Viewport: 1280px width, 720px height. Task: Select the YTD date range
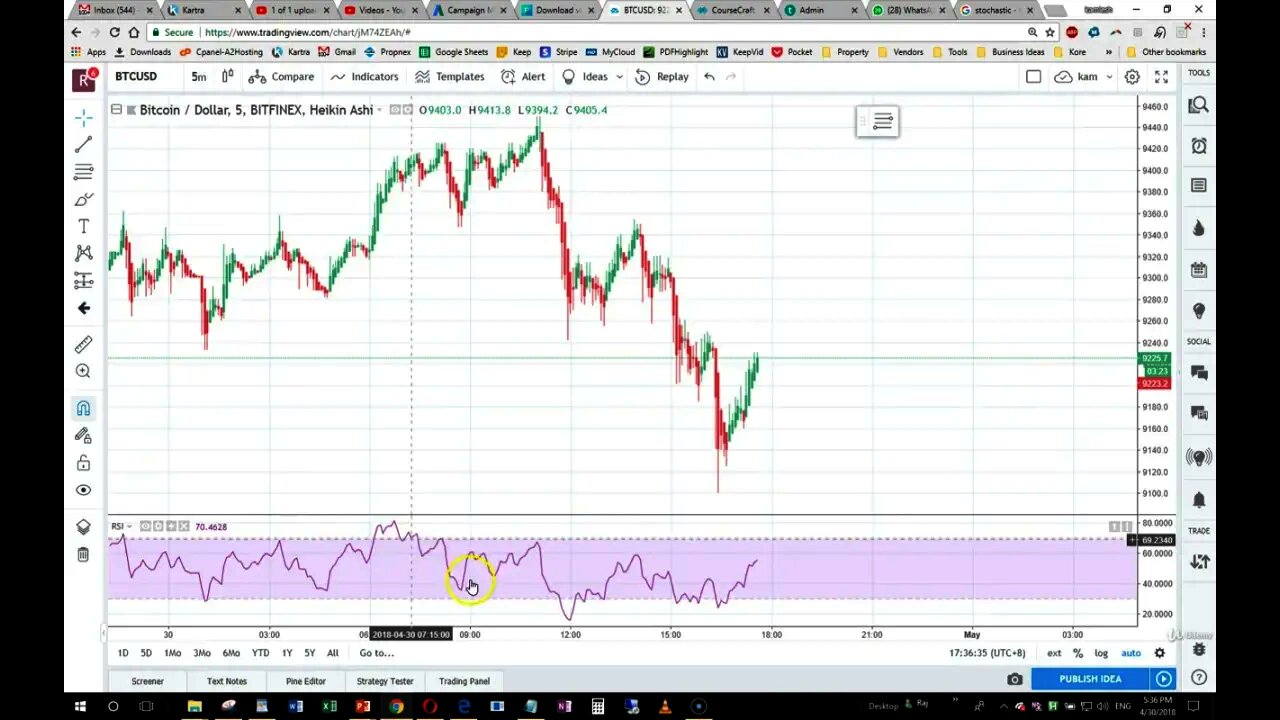260,653
